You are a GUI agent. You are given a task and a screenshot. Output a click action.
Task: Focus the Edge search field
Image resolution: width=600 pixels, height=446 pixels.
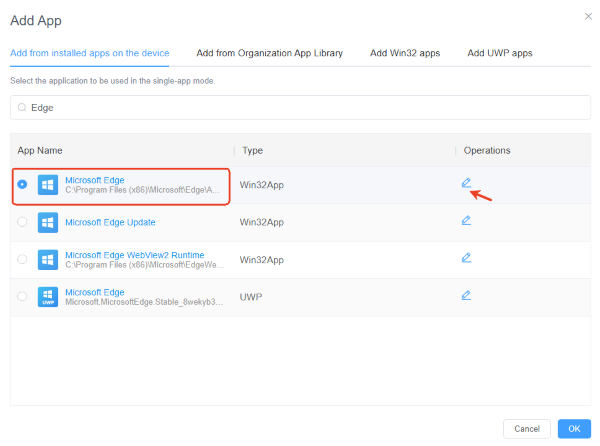pyautogui.click(x=300, y=107)
